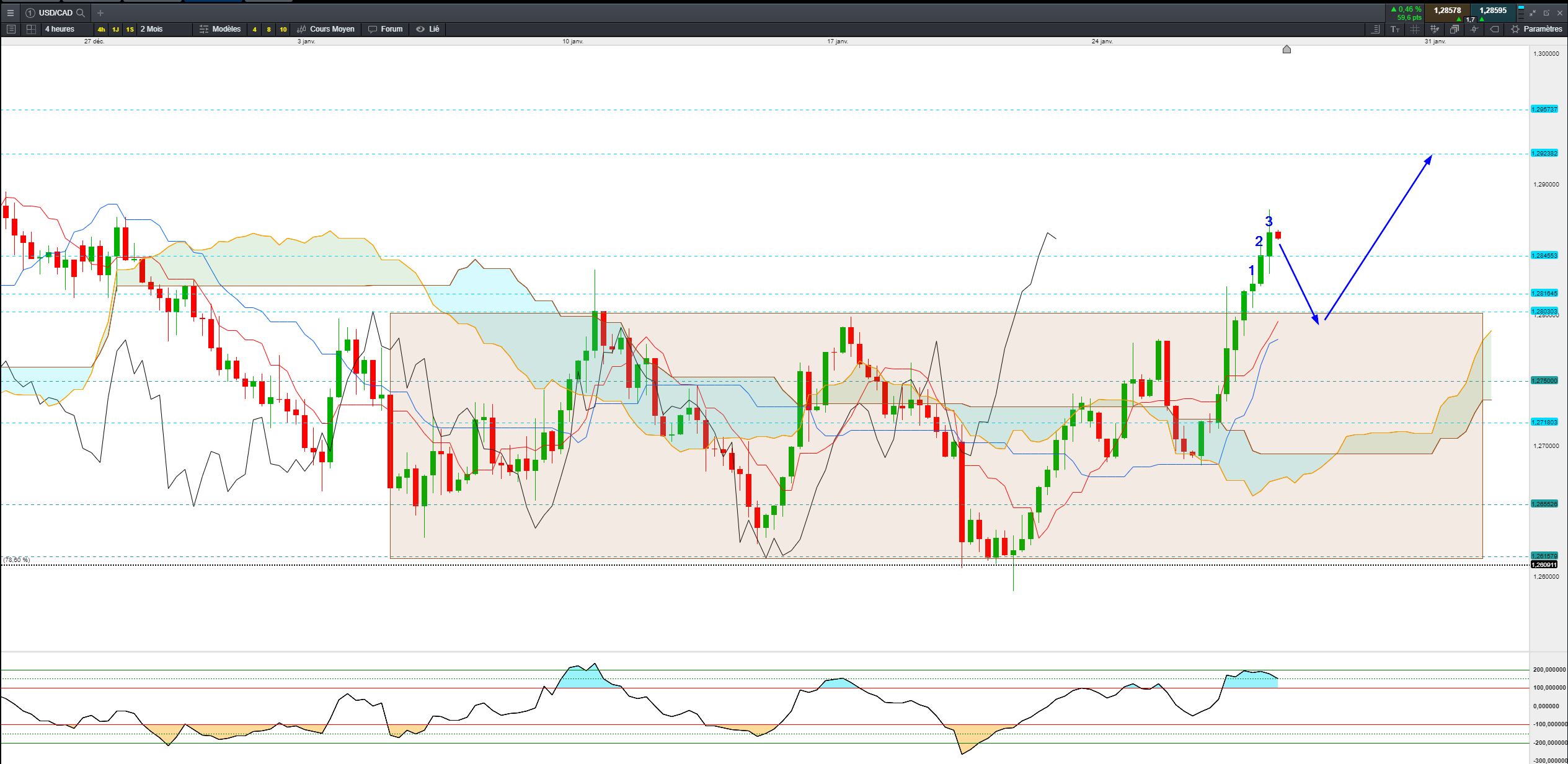1568x764 pixels.
Task: Collapse the chart with inward arrows
Action: click(x=1533, y=12)
